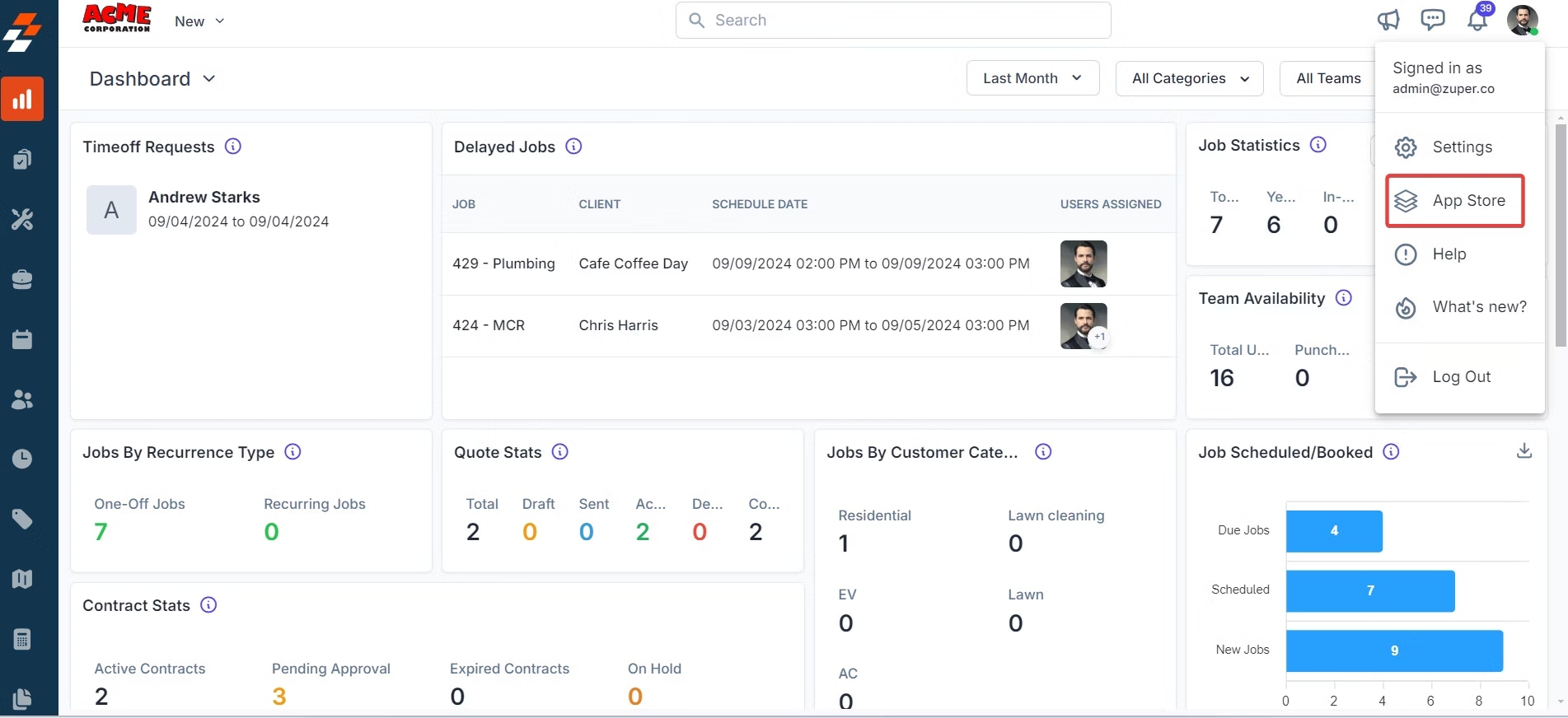The image size is (1568, 718).
Task: Open notifications bell with 39 badge
Action: (1478, 18)
